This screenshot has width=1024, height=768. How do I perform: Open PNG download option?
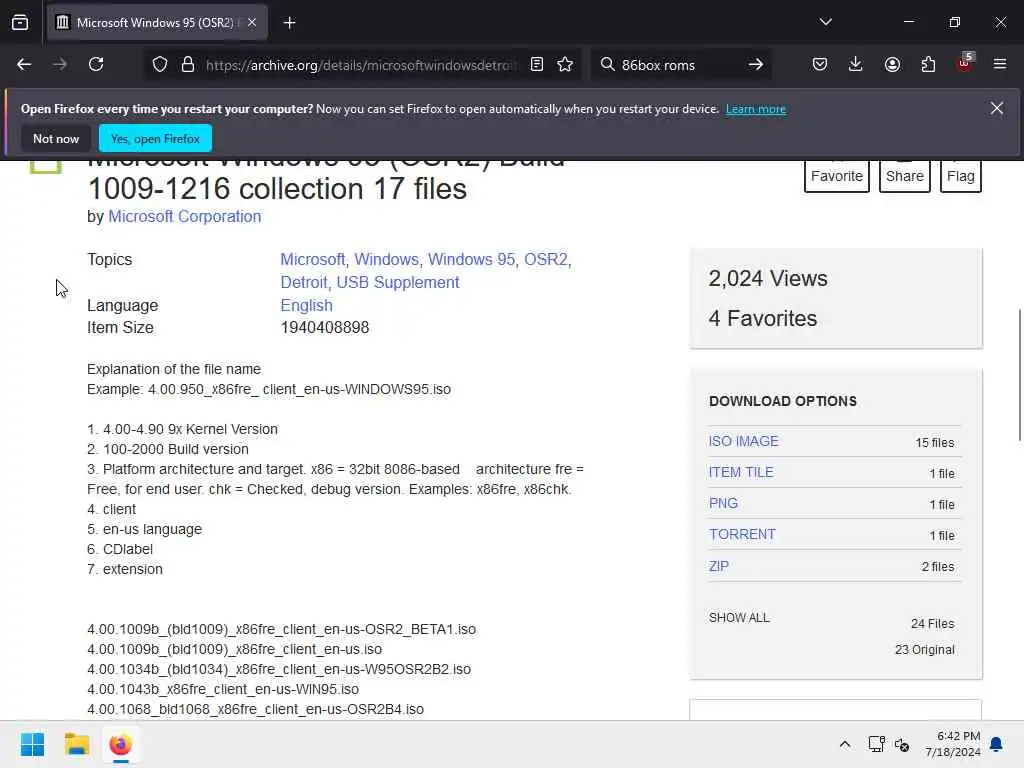[724, 504]
